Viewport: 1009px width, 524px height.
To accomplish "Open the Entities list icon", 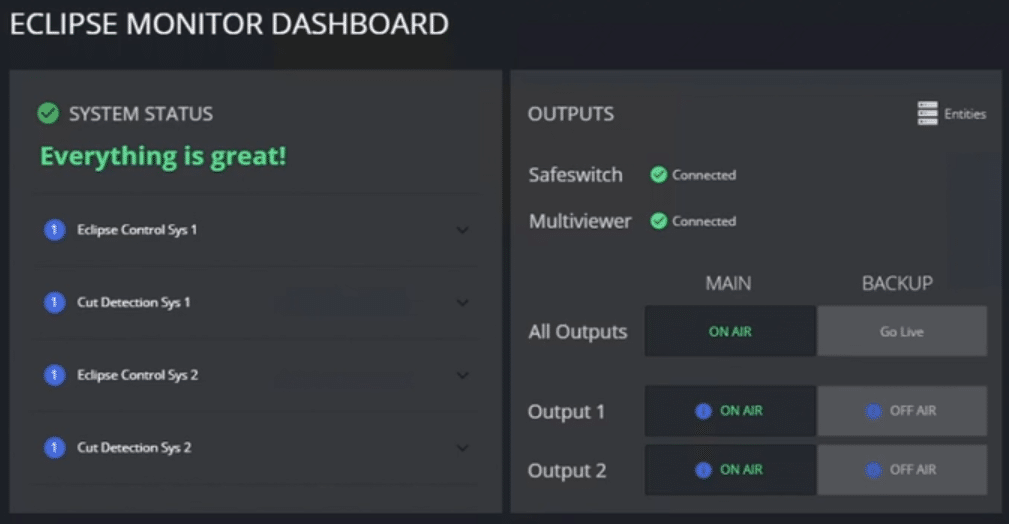I will coord(927,113).
